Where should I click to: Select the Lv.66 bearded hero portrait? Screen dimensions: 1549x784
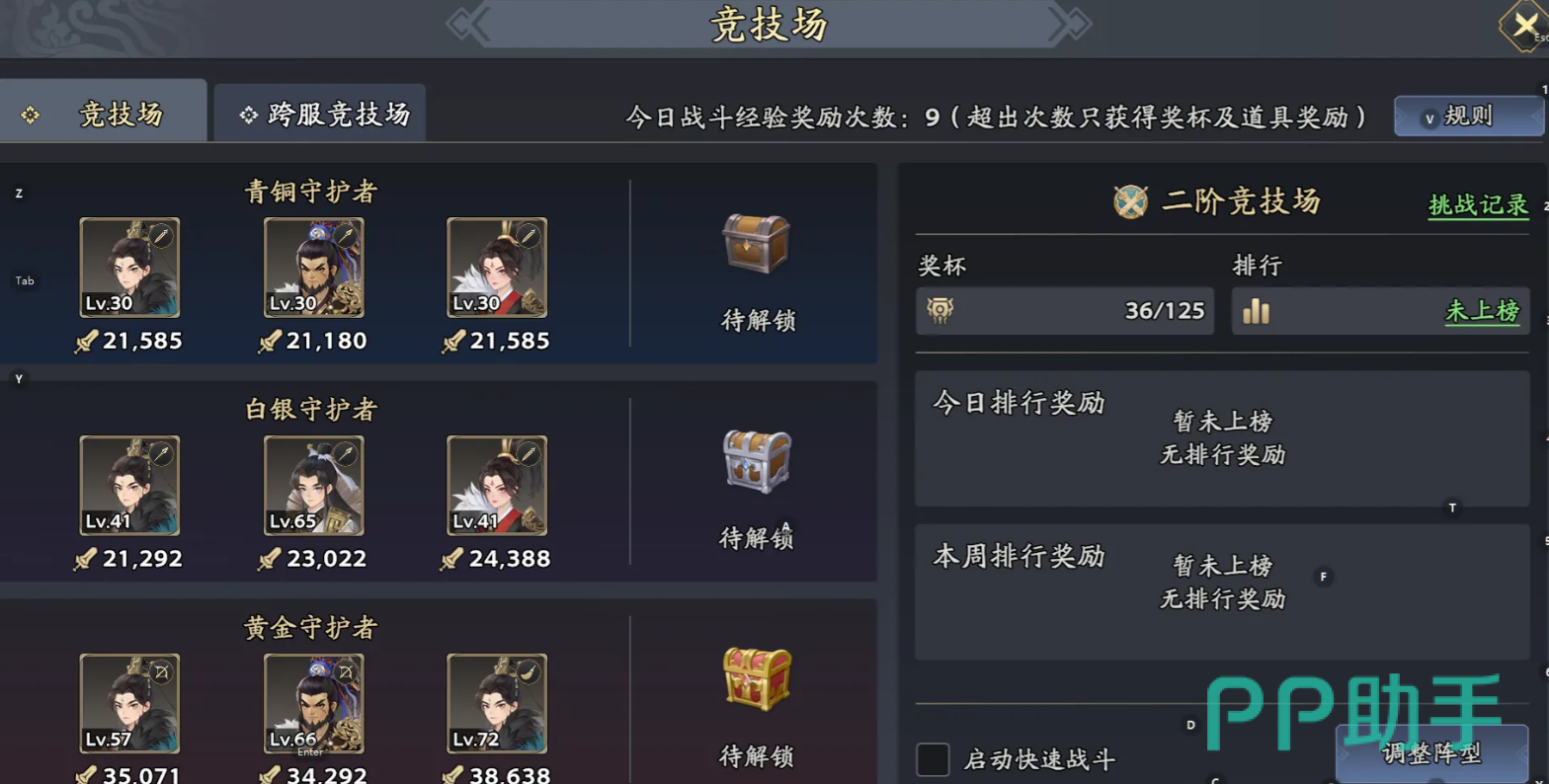tap(314, 704)
